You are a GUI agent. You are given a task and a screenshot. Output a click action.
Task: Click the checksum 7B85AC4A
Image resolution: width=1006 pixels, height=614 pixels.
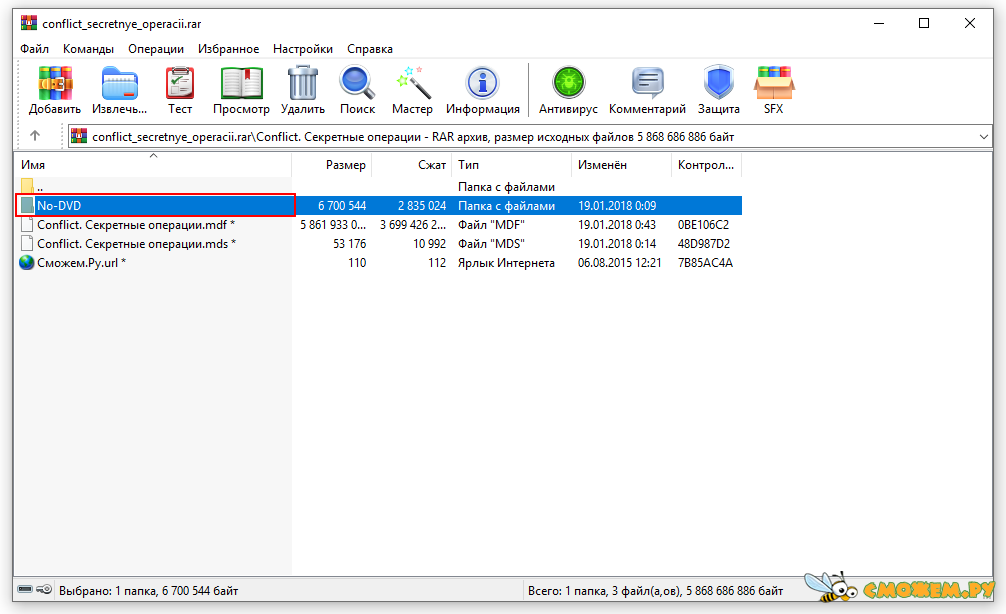(x=705, y=262)
